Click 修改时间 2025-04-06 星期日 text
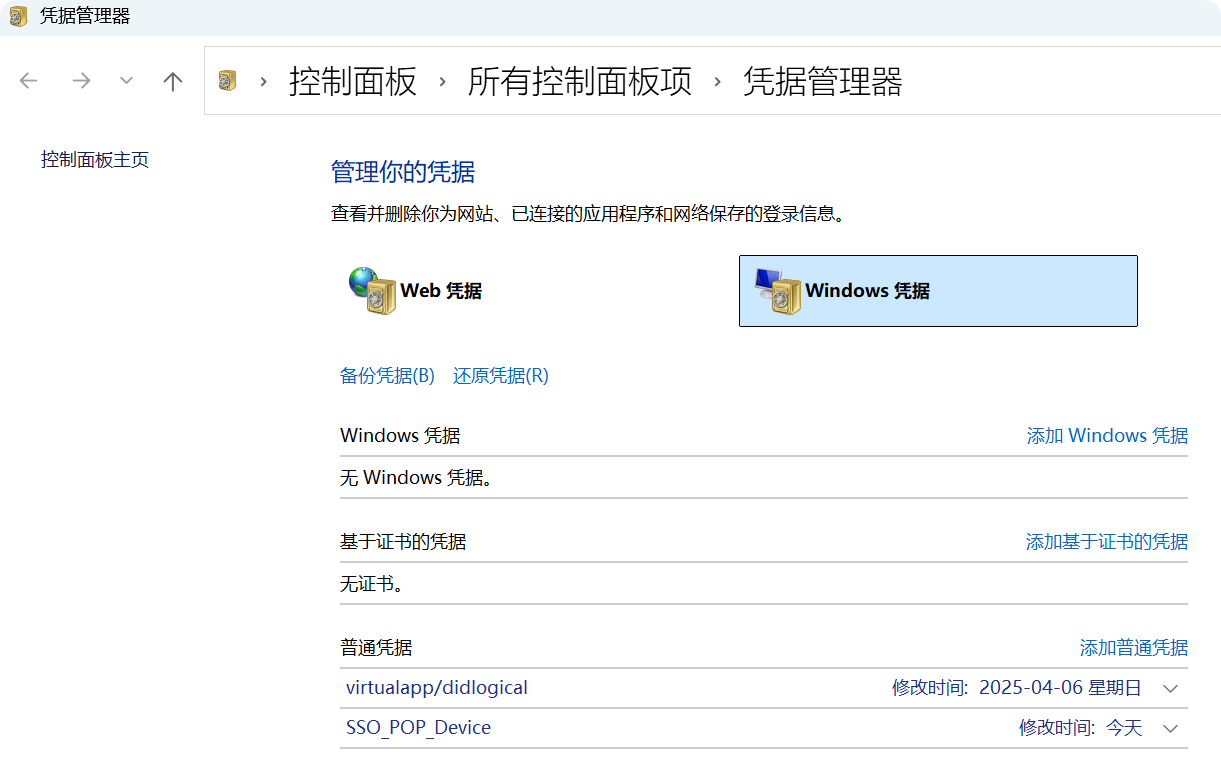Image resolution: width=1221 pixels, height=767 pixels. [1017, 688]
